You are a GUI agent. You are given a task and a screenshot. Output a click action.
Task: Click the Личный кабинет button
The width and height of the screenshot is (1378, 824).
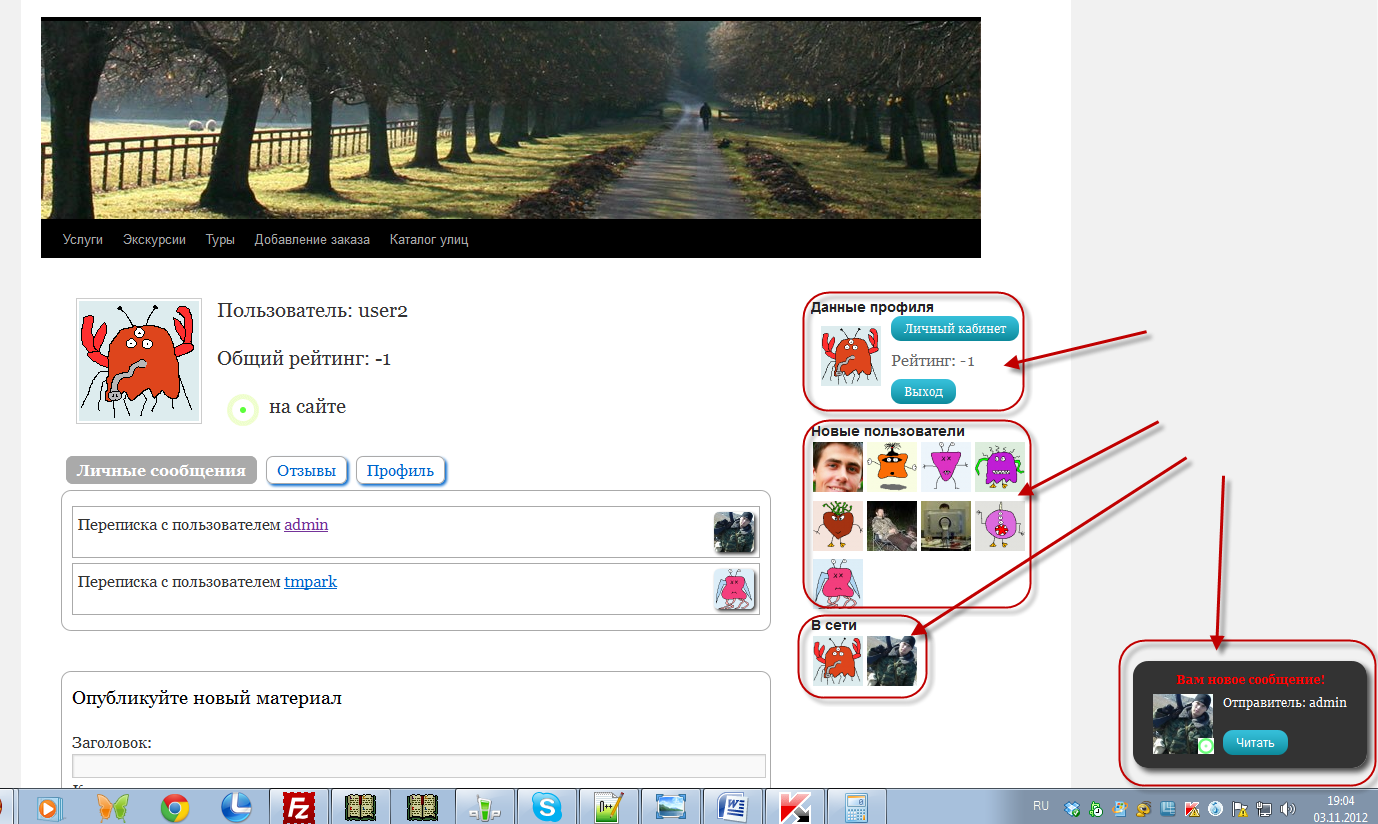tap(954, 329)
